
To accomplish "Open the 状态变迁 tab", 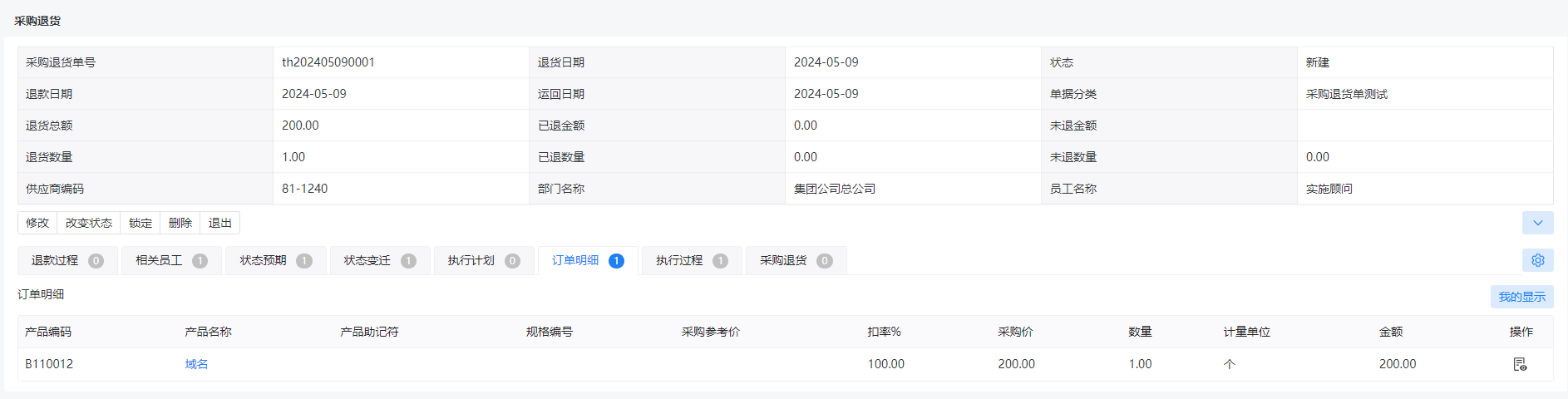I will tap(380, 261).
